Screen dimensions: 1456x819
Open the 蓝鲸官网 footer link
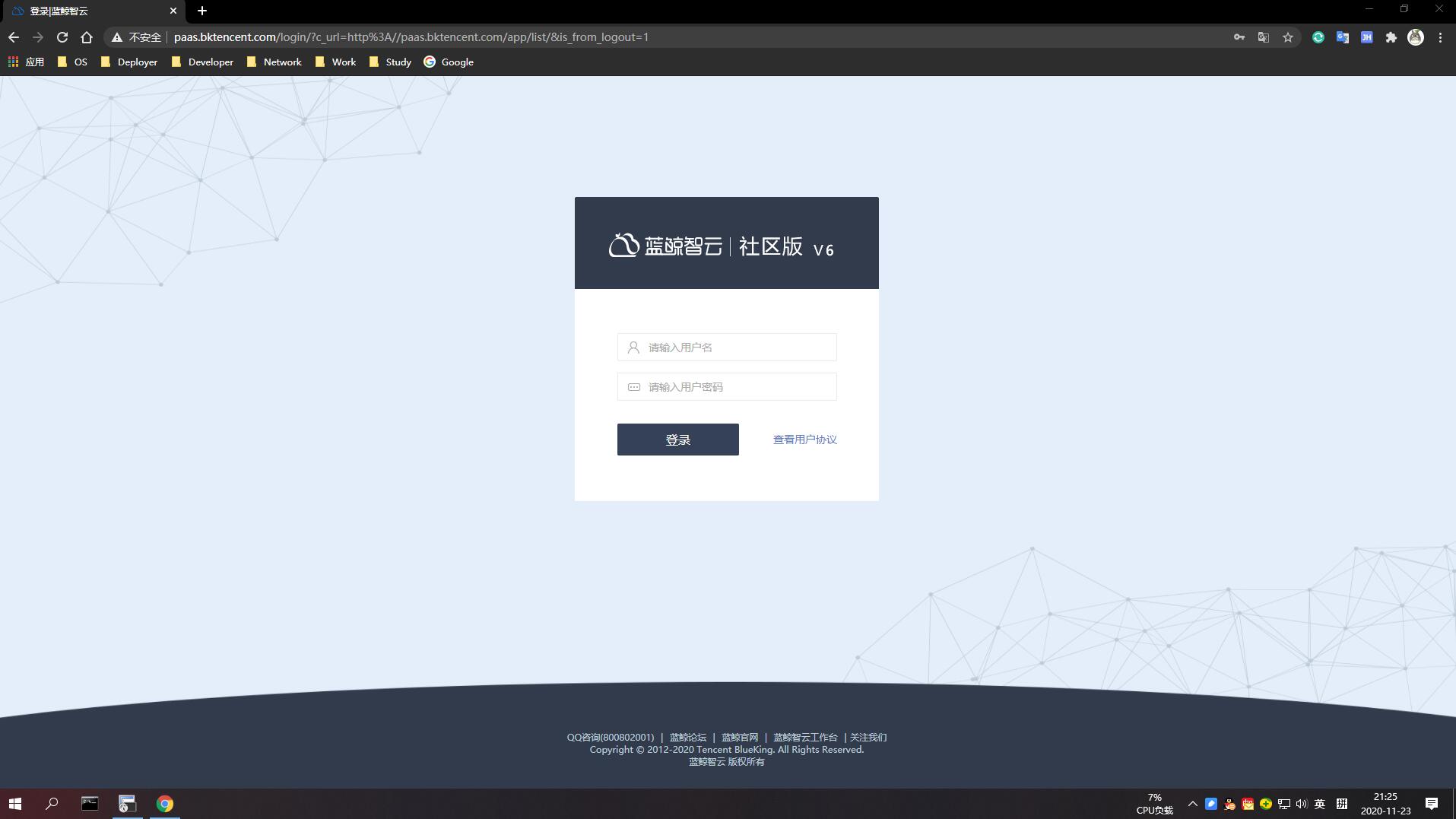(x=740, y=737)
